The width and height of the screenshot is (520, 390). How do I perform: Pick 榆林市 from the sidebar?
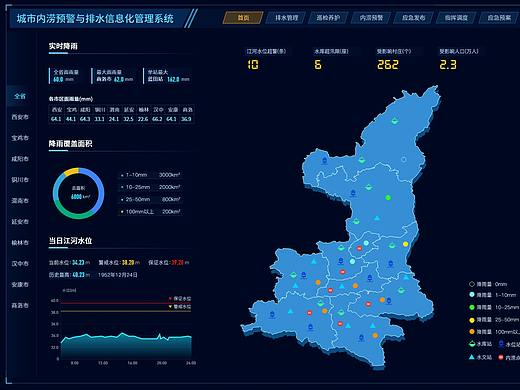(x=20, y=243)
